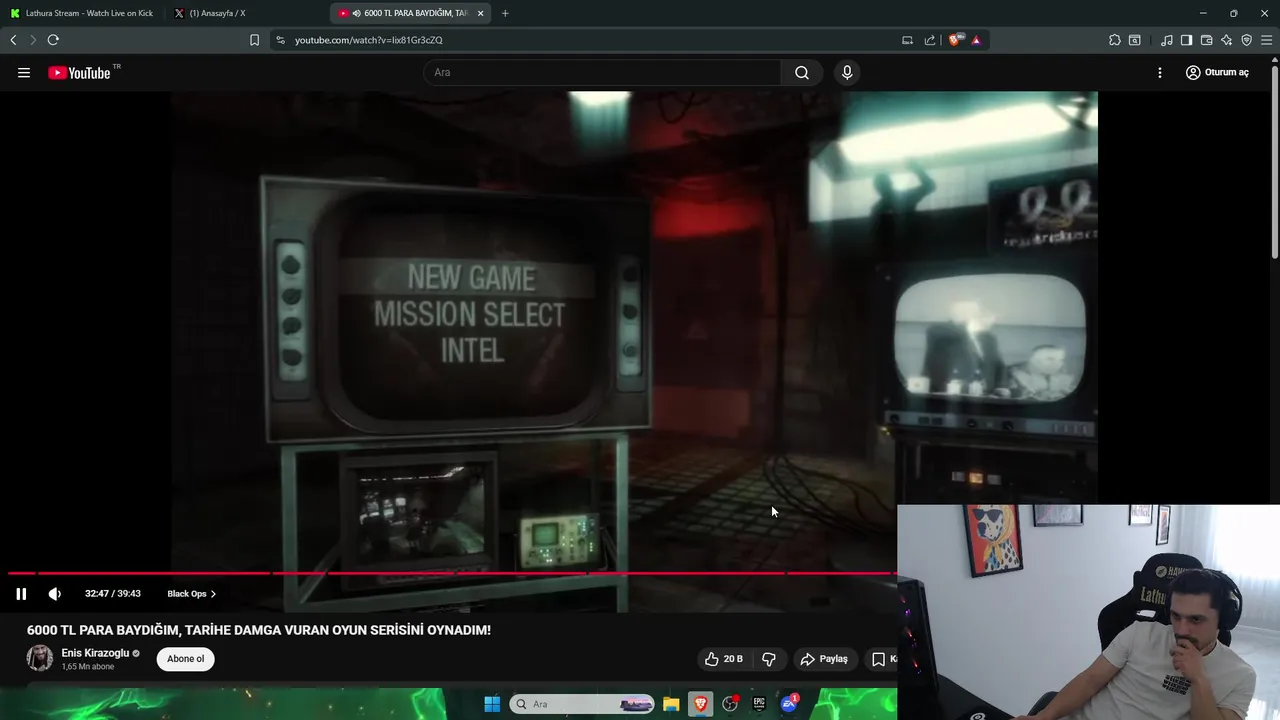Go back in browser history

[x=13, y=40]
